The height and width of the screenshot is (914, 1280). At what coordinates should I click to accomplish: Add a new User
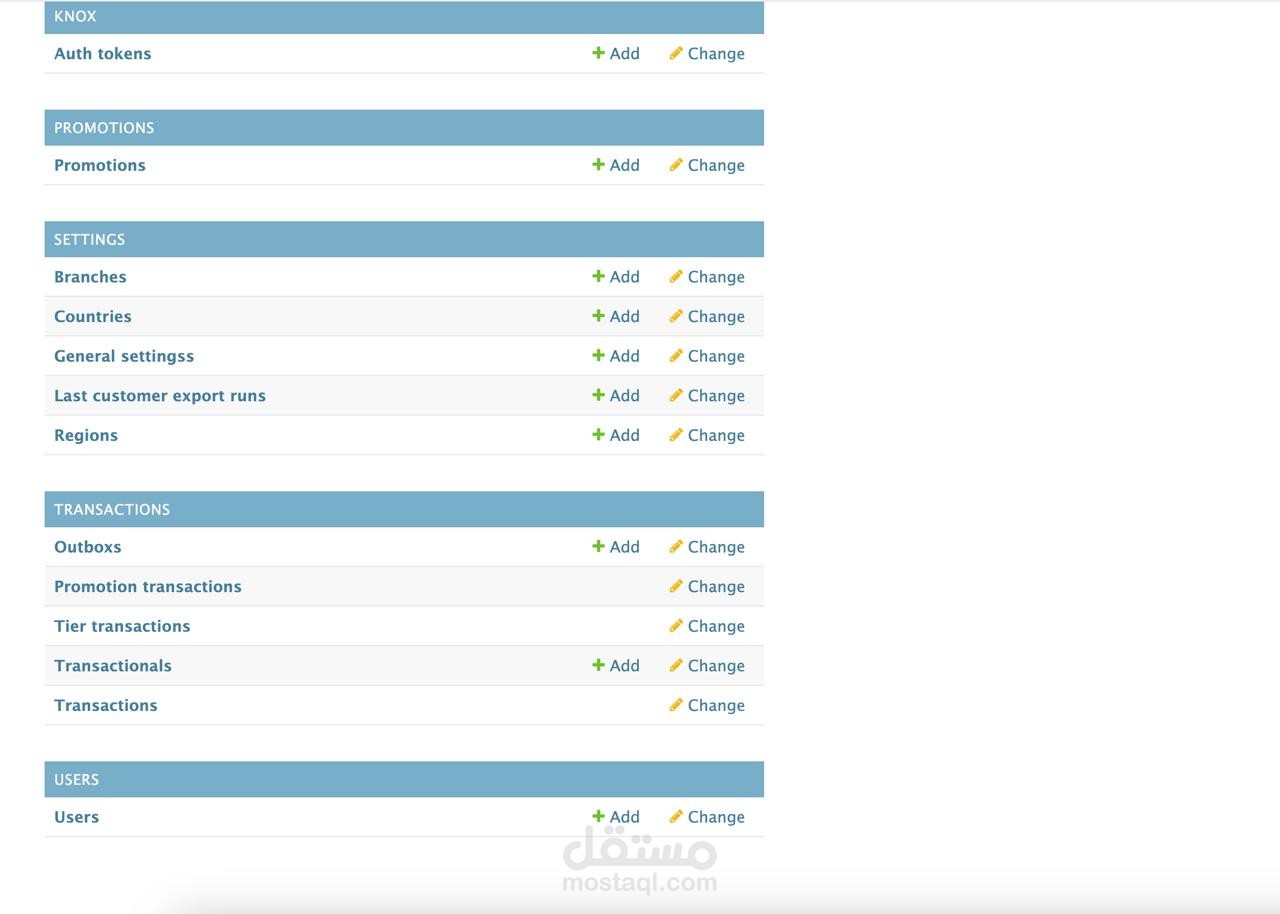click(616, 818)
